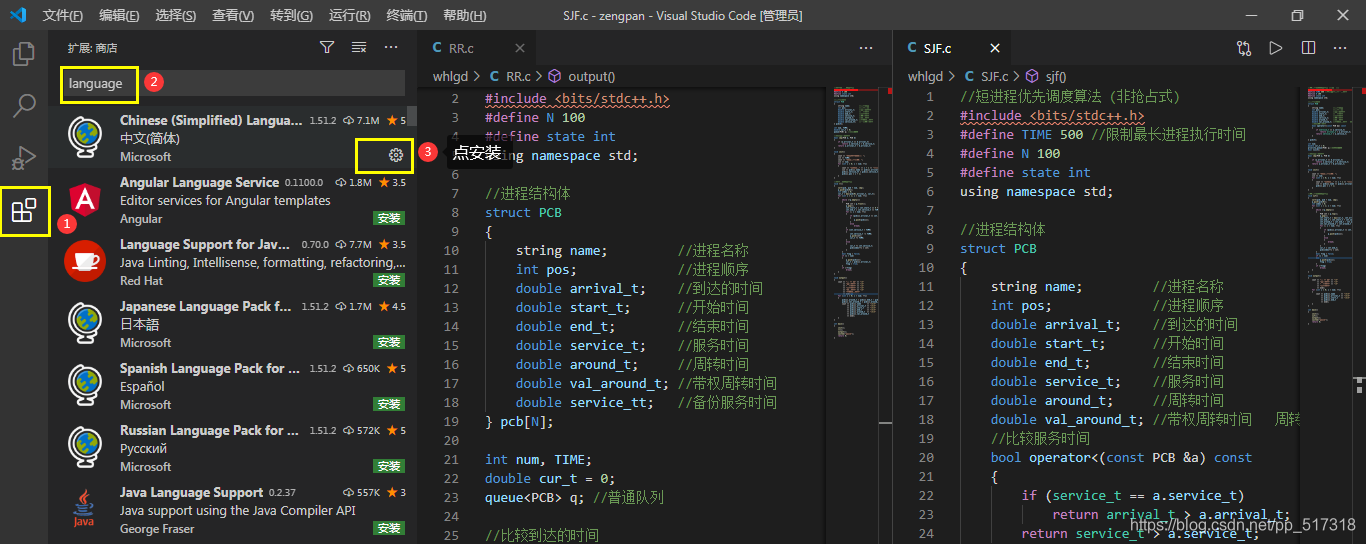This screenshot has height=544, width=1366.
Task: Click sjf() breadcrumb symbol
Action: click(1046, 76)
